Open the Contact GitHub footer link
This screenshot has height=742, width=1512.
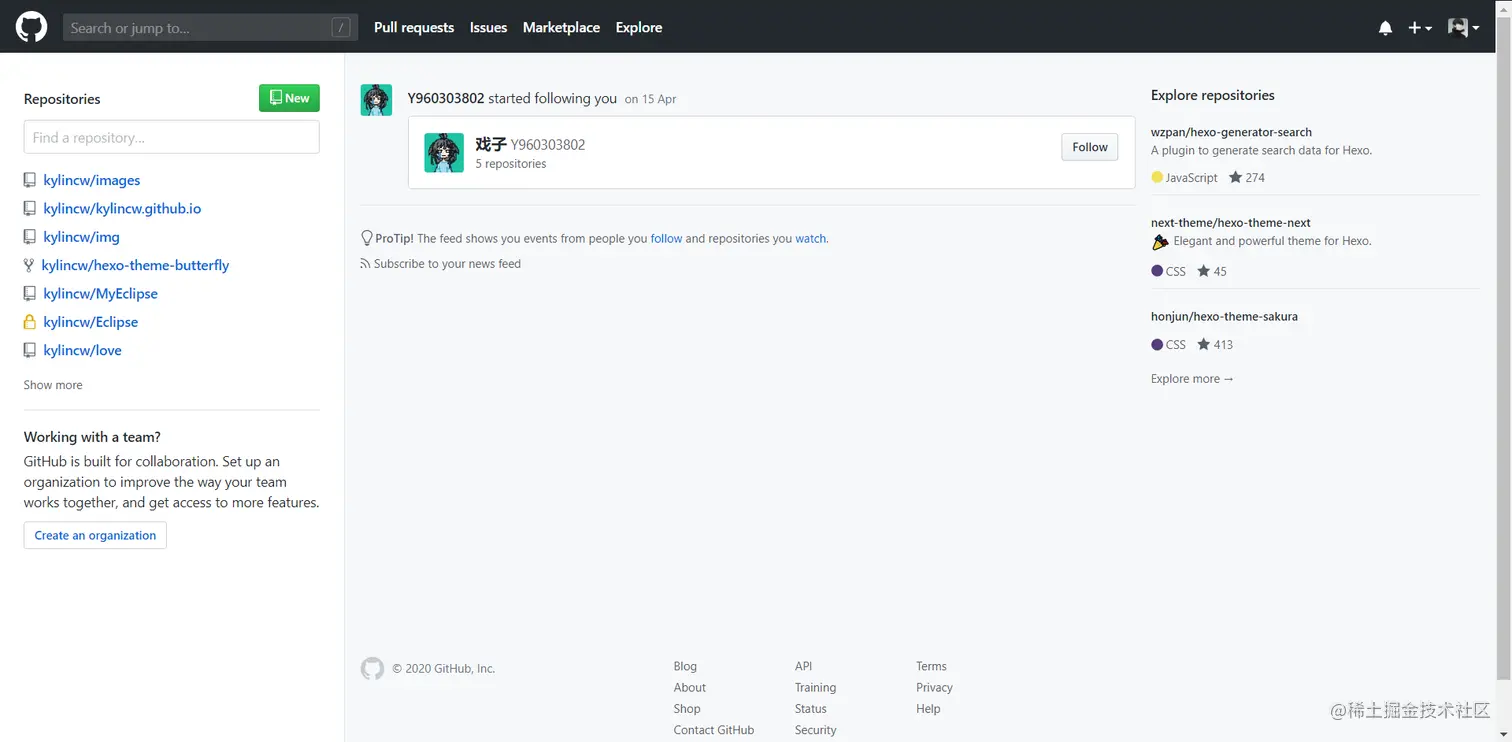[714, 730]
